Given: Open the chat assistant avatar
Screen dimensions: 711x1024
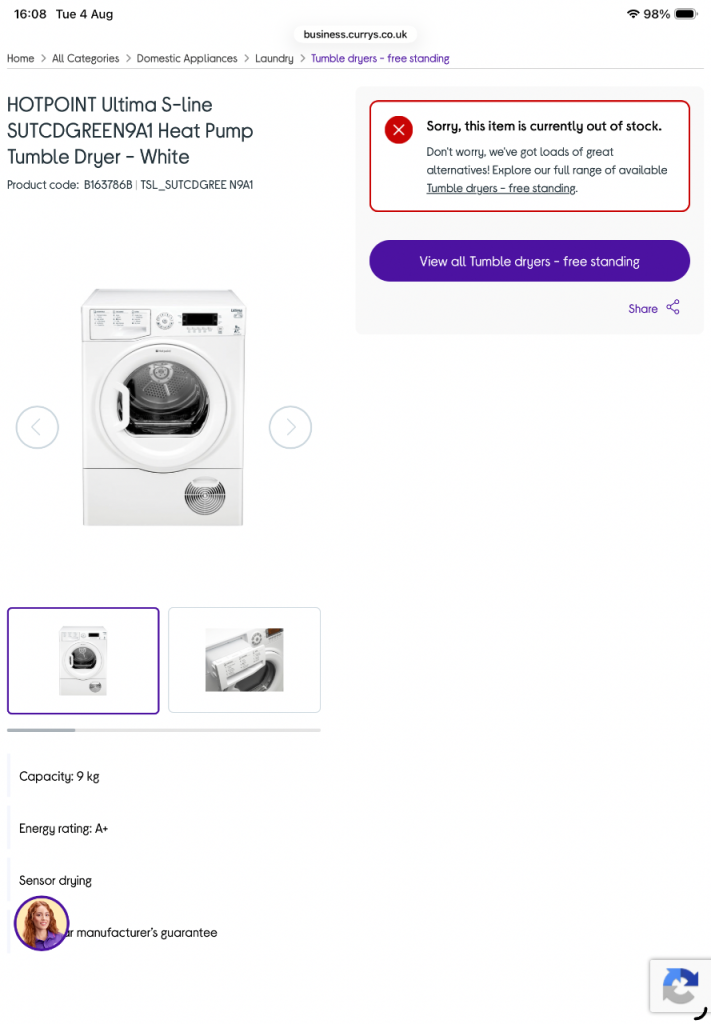Looking at the screenshot, I should [x=41, y=923].
